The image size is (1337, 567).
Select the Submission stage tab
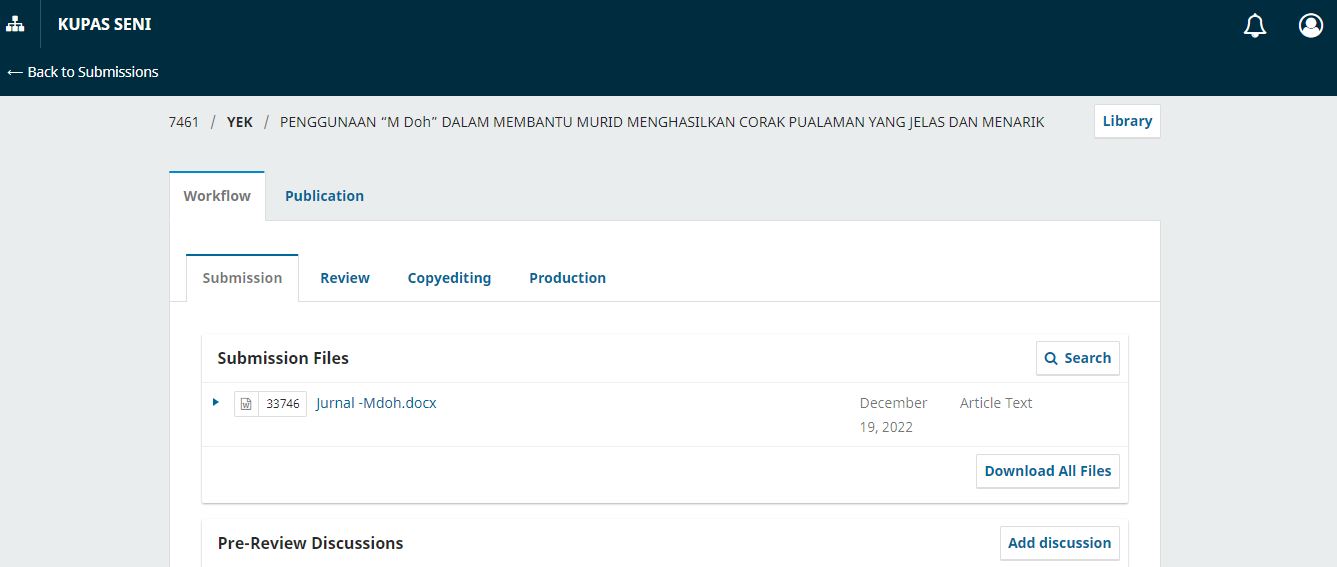(242, 278)
